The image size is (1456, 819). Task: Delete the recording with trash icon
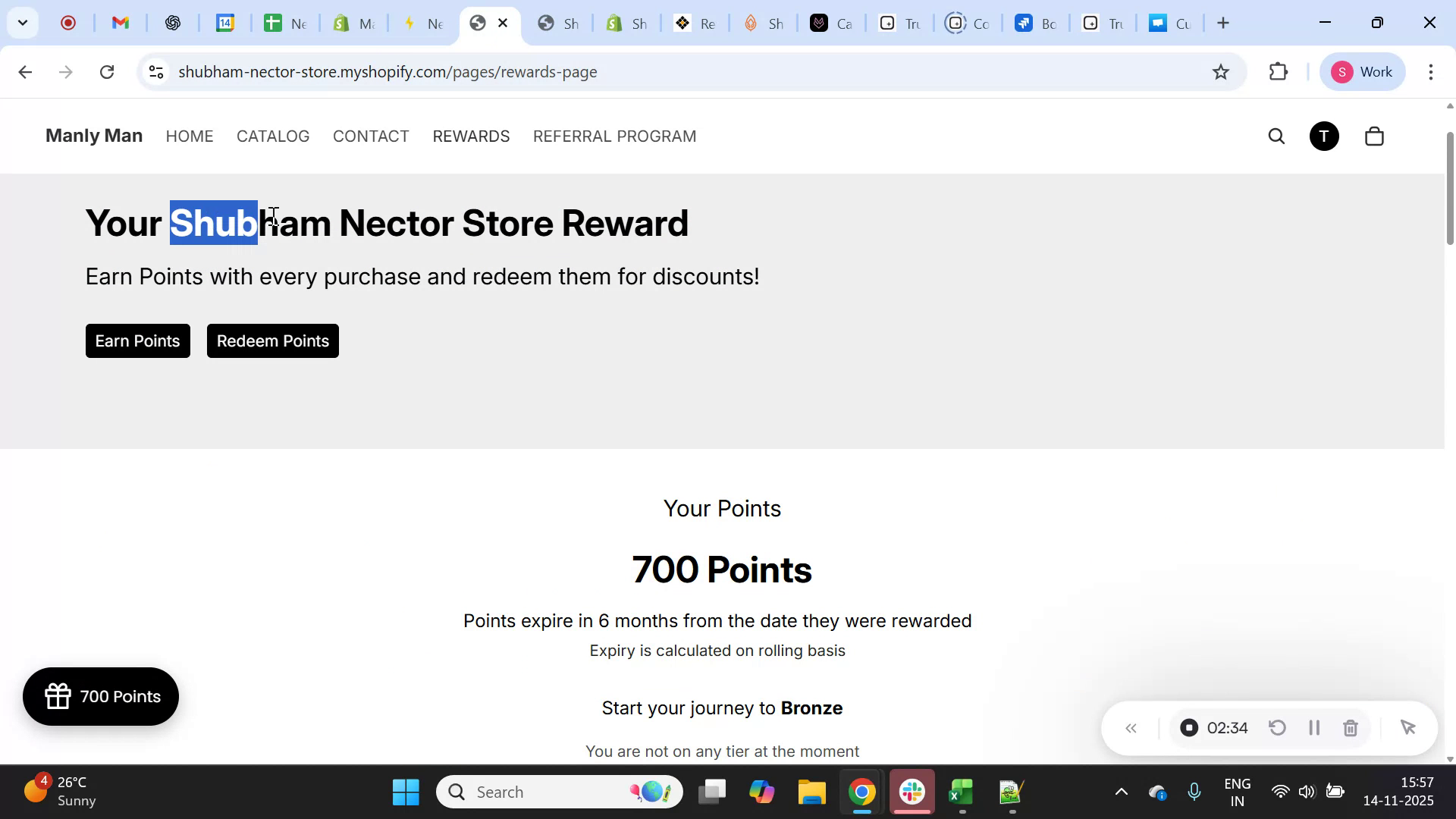[x=1351, y=728]
